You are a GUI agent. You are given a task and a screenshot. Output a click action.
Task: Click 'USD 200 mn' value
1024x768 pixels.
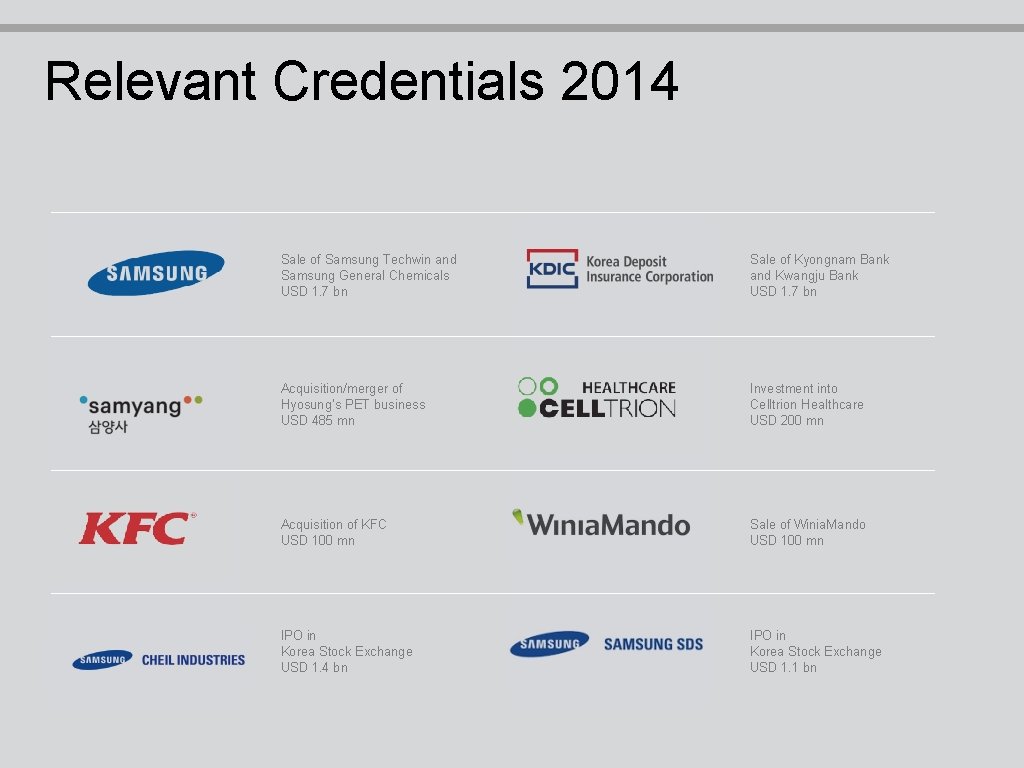click(x=787, y=421)
